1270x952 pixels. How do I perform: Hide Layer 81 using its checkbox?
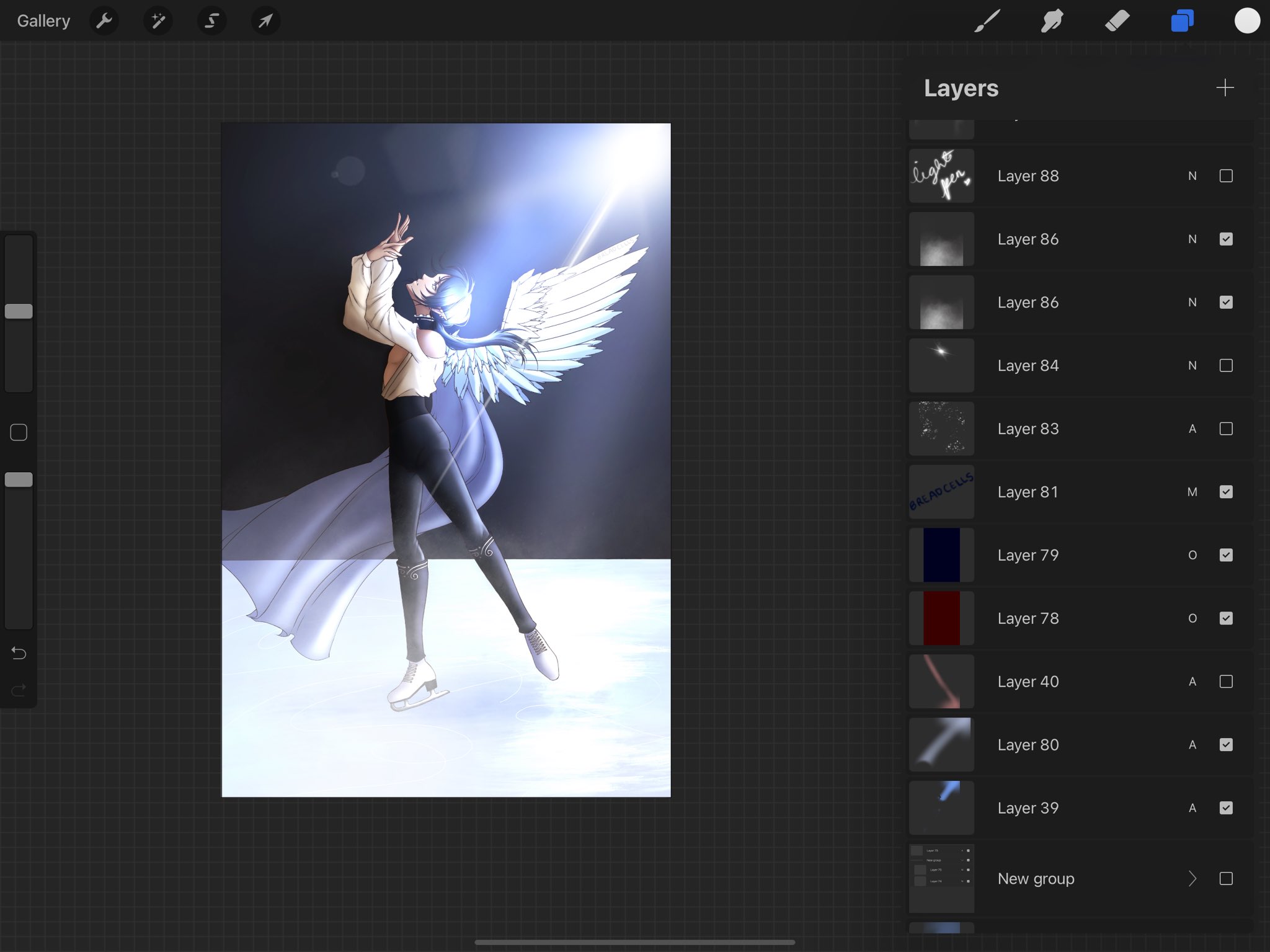(x=1226, y=492)
